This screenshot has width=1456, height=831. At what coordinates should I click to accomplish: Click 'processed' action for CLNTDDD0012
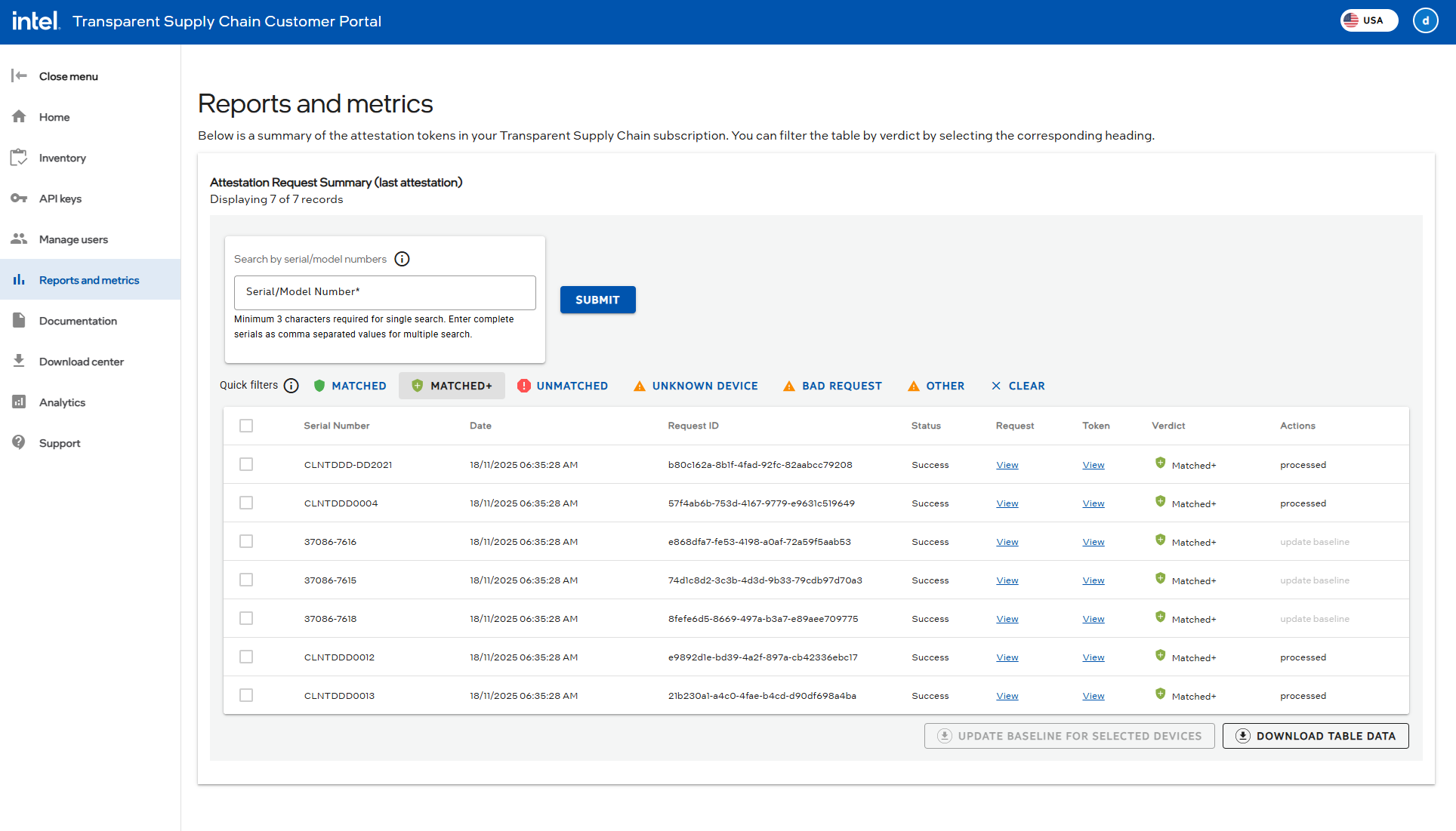click(x=1303, y=657)
